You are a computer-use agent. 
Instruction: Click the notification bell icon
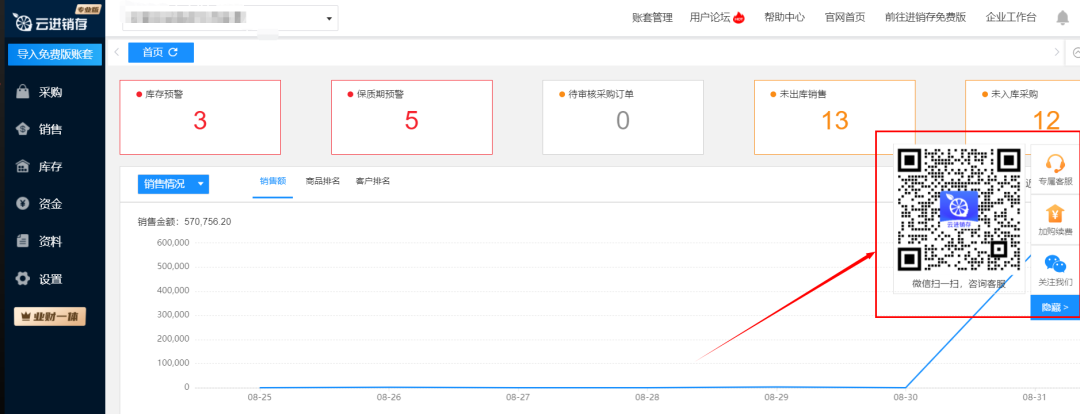tap(1062, 18)
